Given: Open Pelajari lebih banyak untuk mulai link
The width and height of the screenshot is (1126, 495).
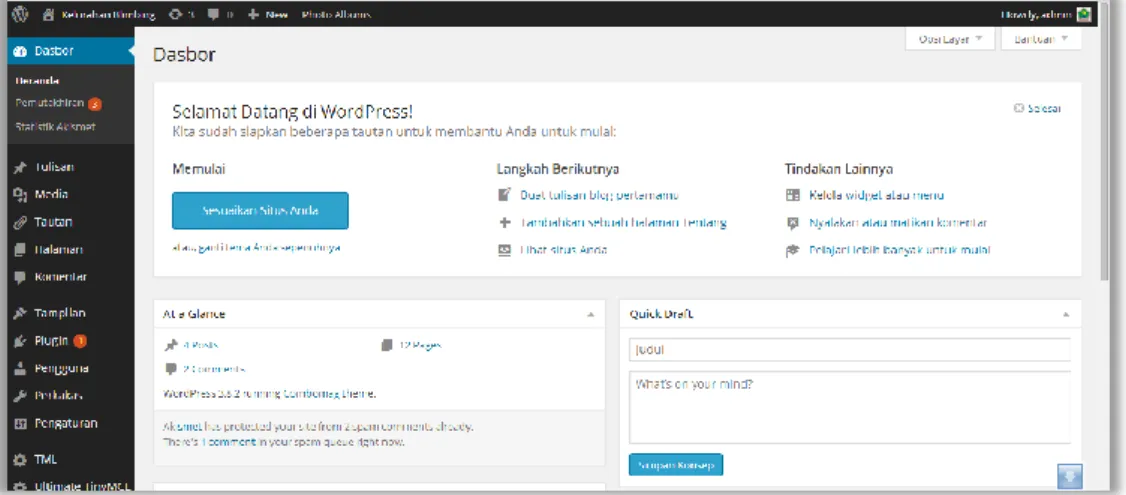Looking at the screenshot, I should pos(900,250).
